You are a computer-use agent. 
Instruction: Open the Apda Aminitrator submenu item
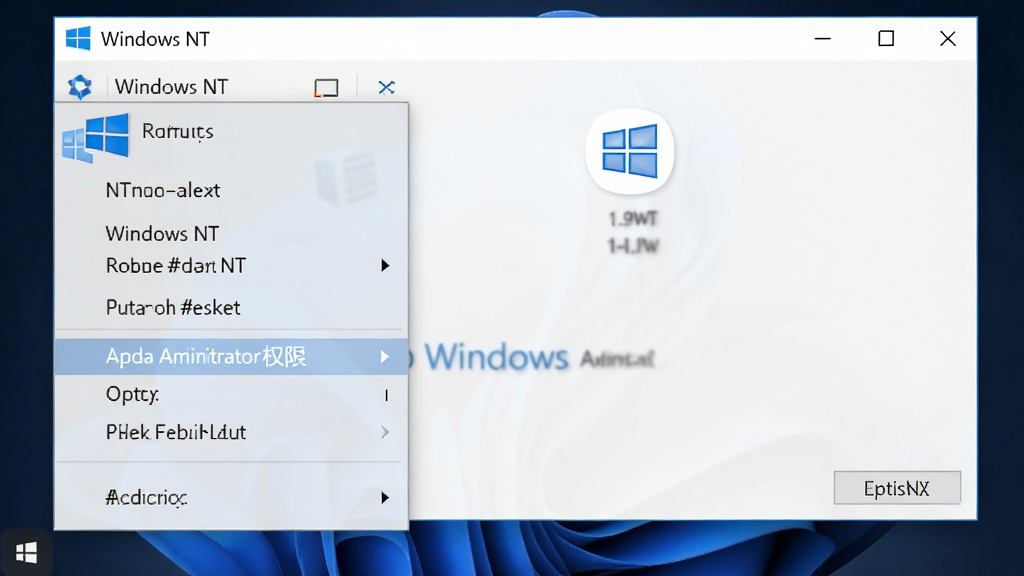[x=231, y=357]
